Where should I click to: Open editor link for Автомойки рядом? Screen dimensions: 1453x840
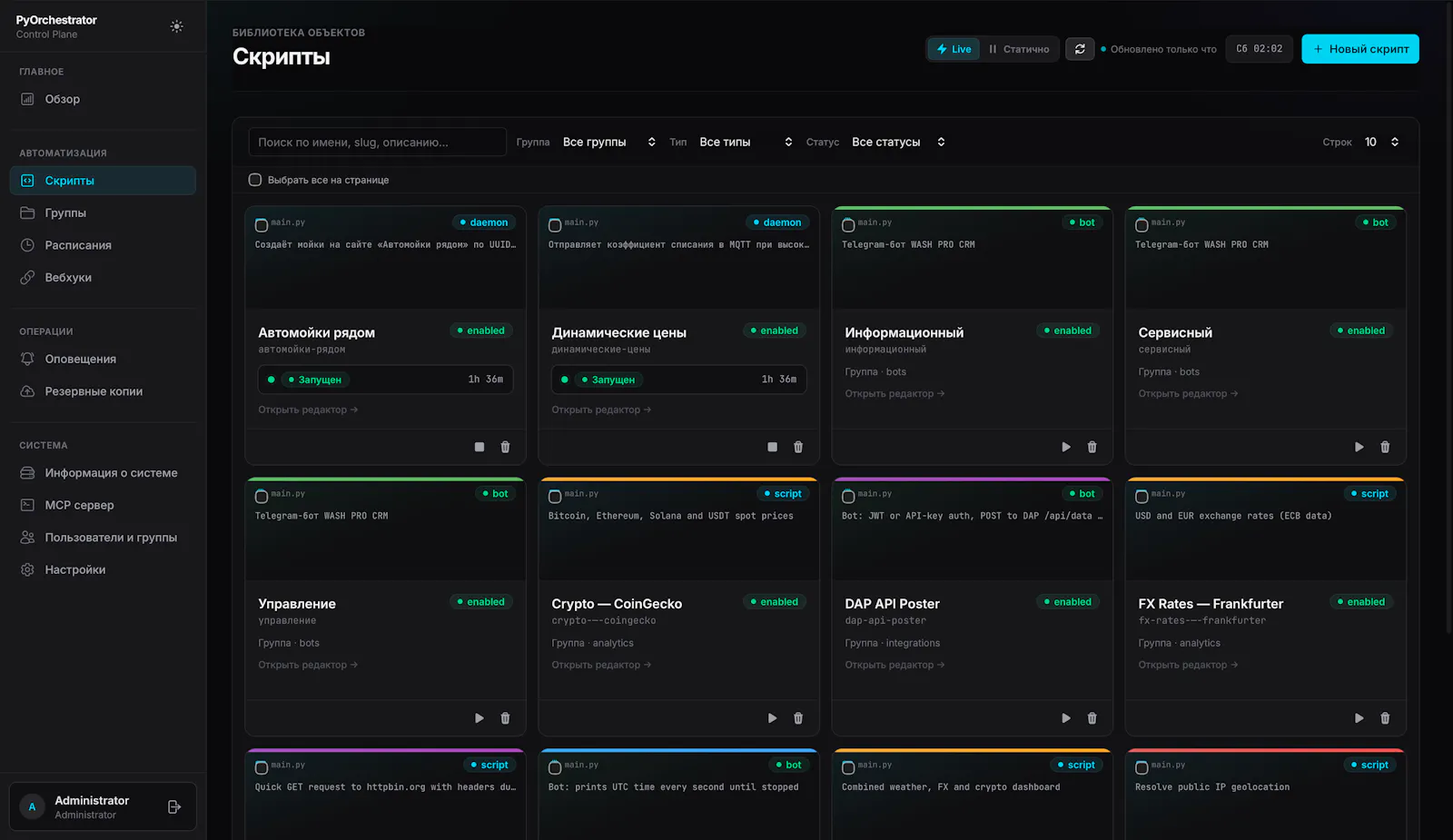click(x=308, y=410)
